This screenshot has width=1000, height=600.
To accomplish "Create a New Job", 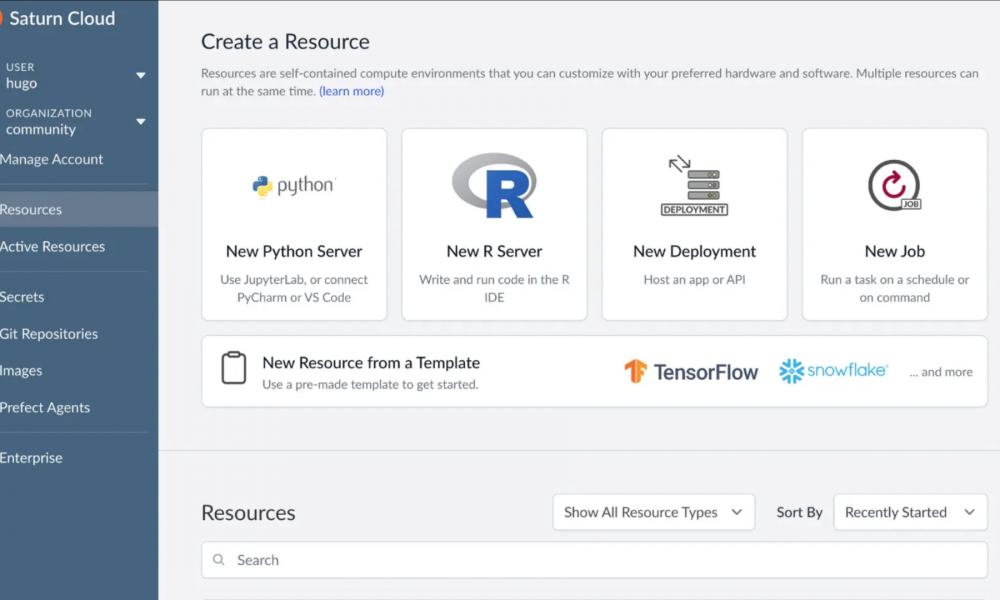I will click(895, 224).
